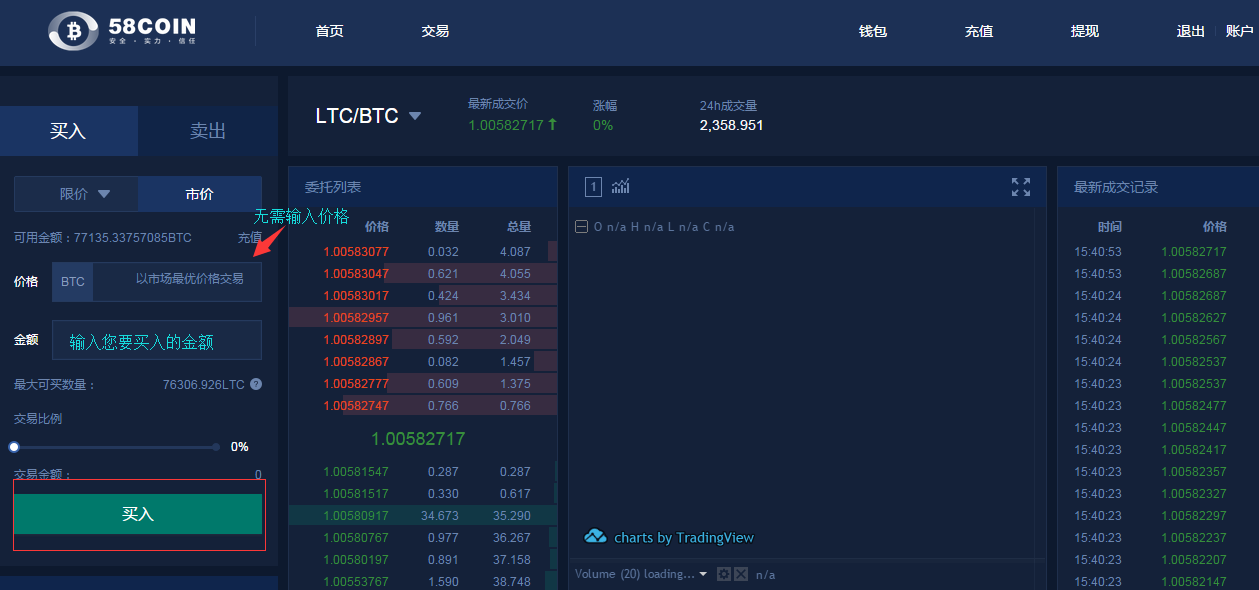The height and width of the screenshot is (590, 1259).
Task: Click the 充值 link near available balance
Action: click(249, 238)
